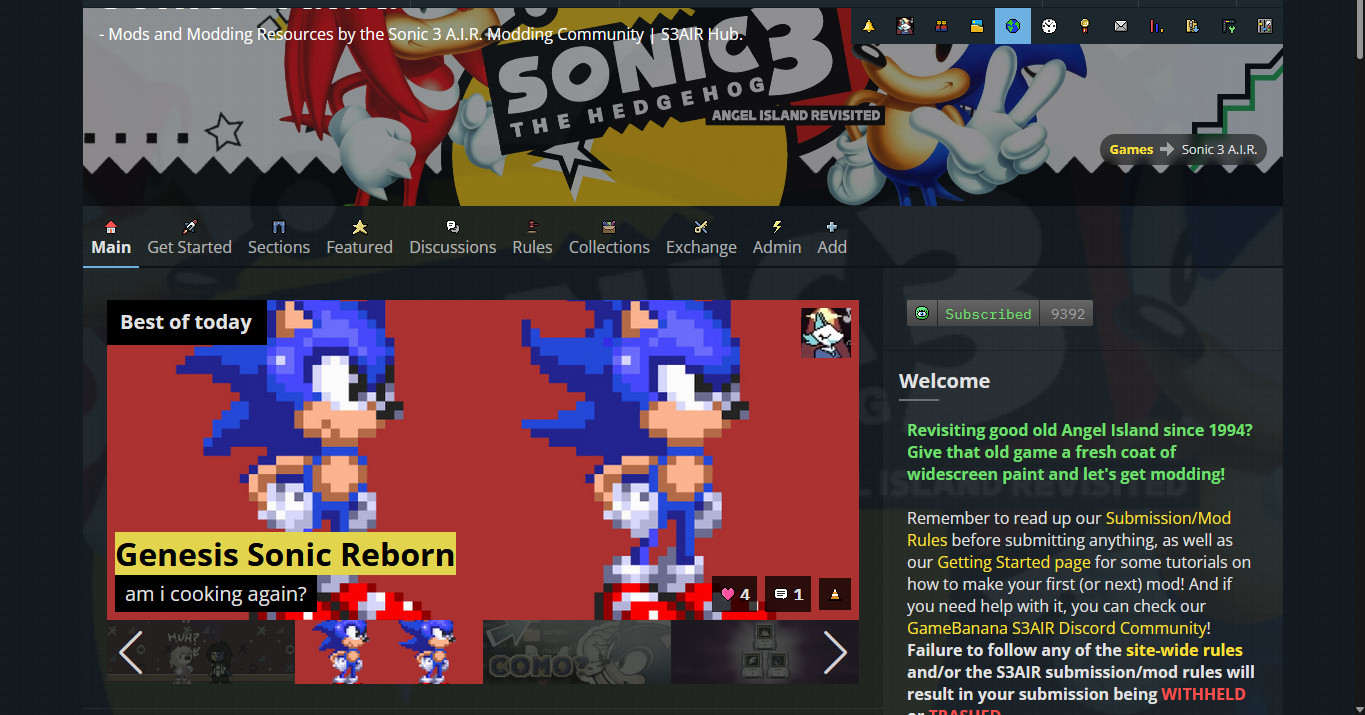Click the gavel icon next to Rules
1365x715 pixels.
coord(532,226)
